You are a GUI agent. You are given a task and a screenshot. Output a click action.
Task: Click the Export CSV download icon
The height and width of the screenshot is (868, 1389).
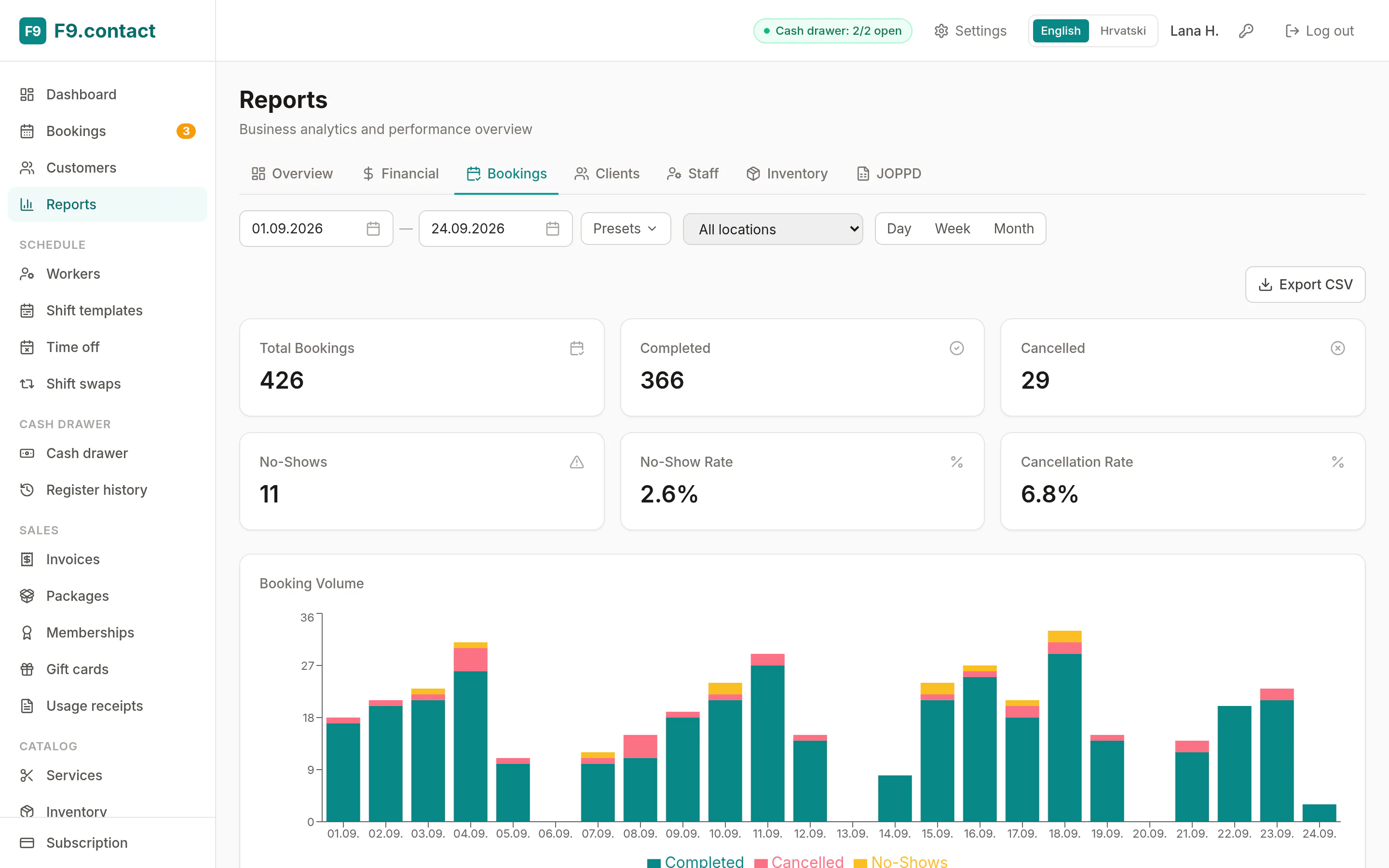click(1265, 285)
